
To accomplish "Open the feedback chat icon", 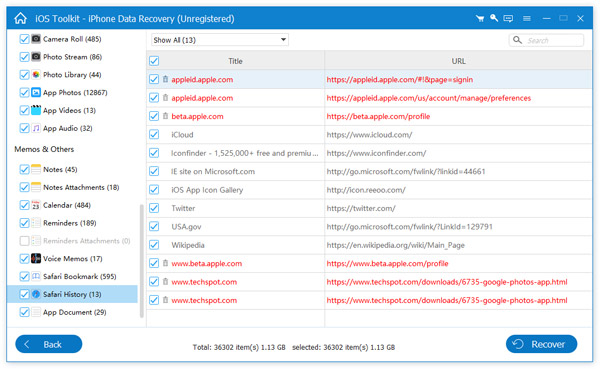I will point(508,18).
